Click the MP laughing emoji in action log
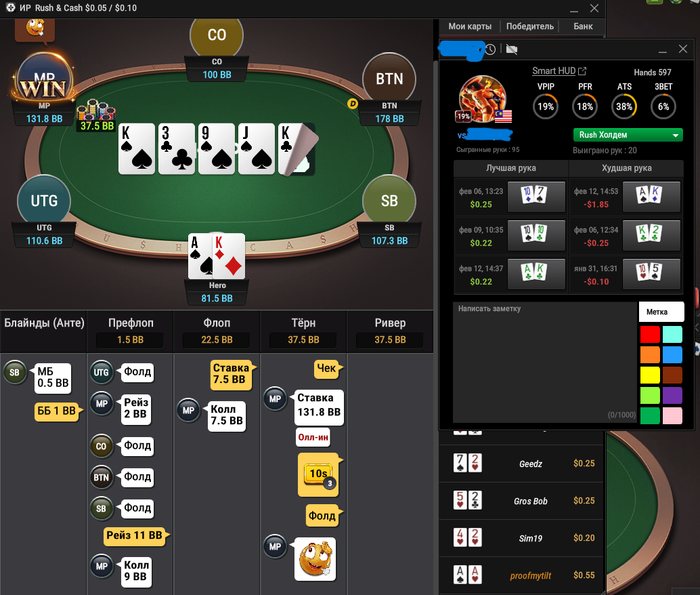The width and height of the screenshot is (700, 595). tap(315, 559)
